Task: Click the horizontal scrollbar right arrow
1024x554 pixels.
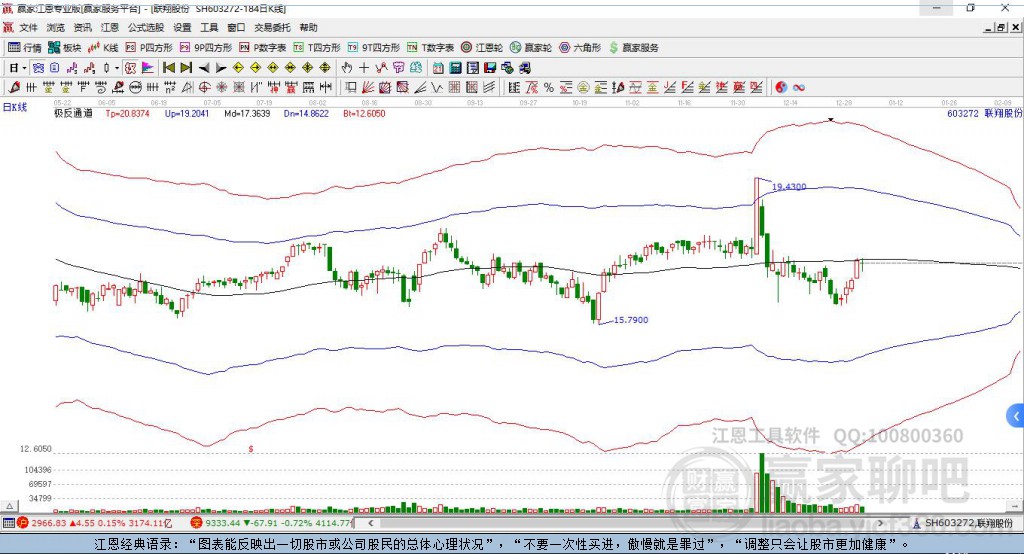Action: click(881, 523)
